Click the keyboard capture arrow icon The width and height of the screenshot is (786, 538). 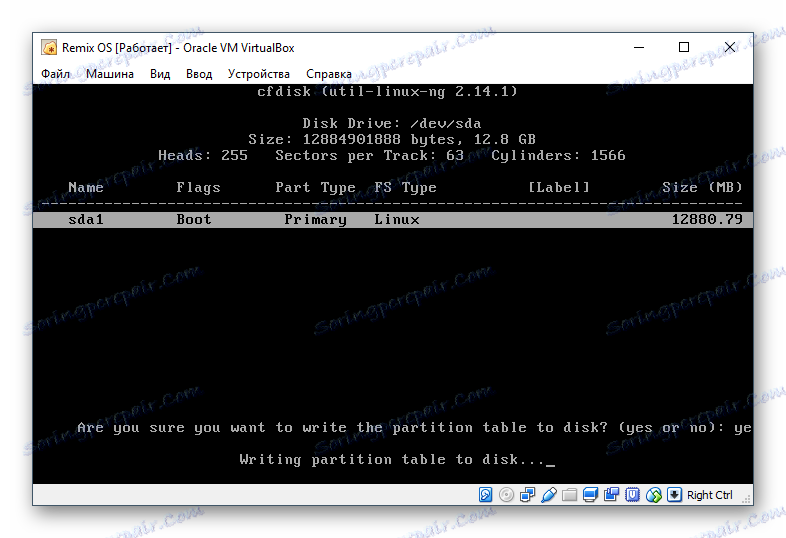coord(674,495)
